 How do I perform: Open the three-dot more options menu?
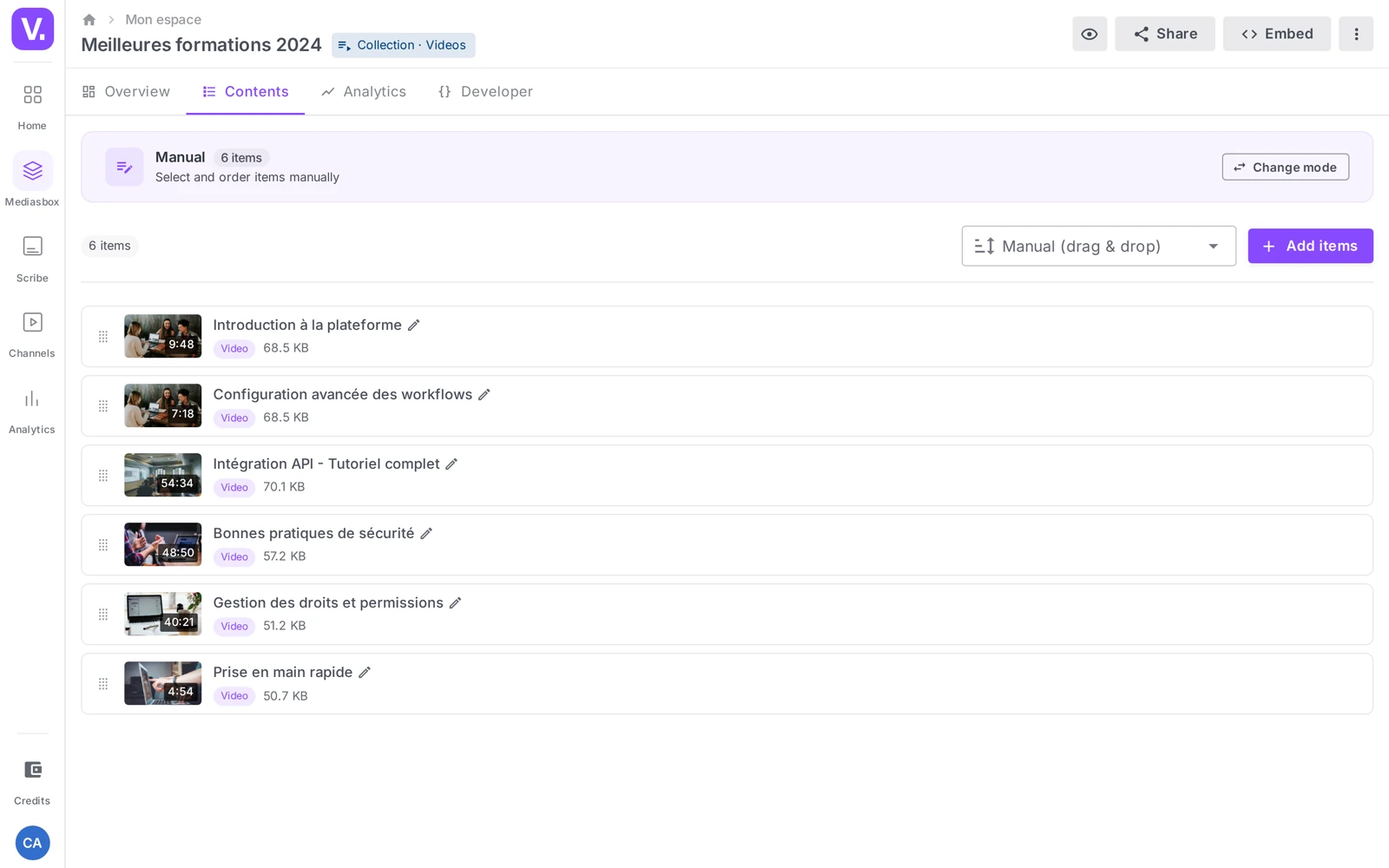click(1356, 34)
